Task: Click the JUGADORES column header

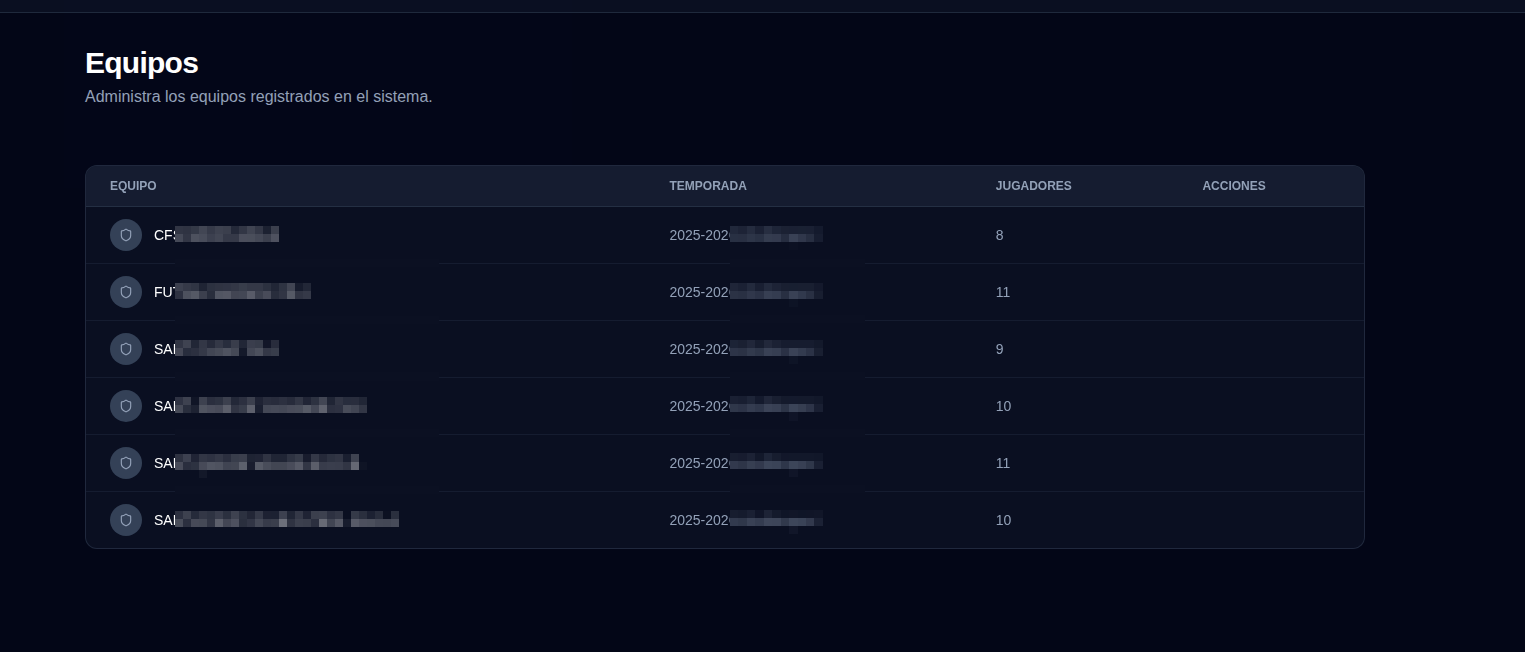Action: click(x=1033, y=186)
